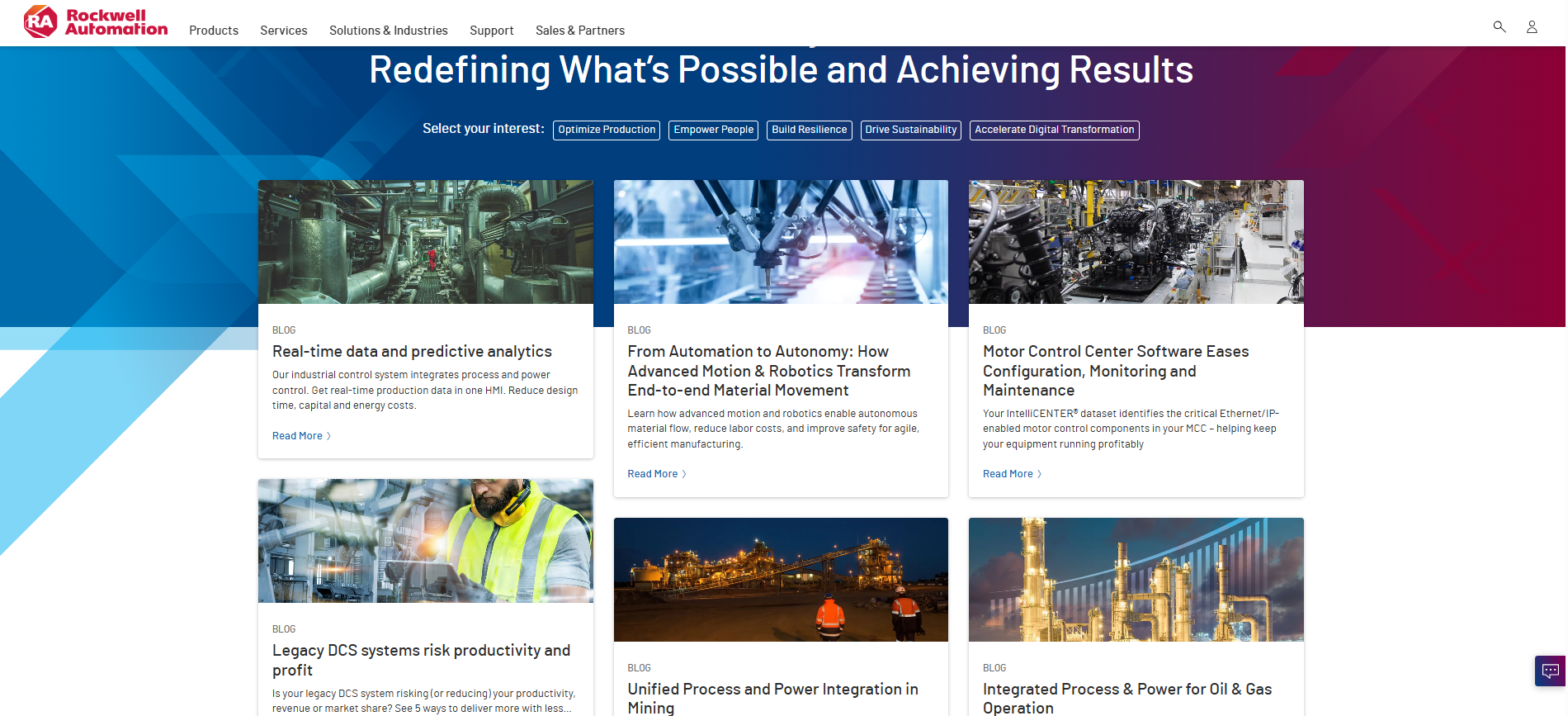This screenshot has width=1568, height=716.
Task: Open the user account icon
Action: click(x=1532, y=26)
